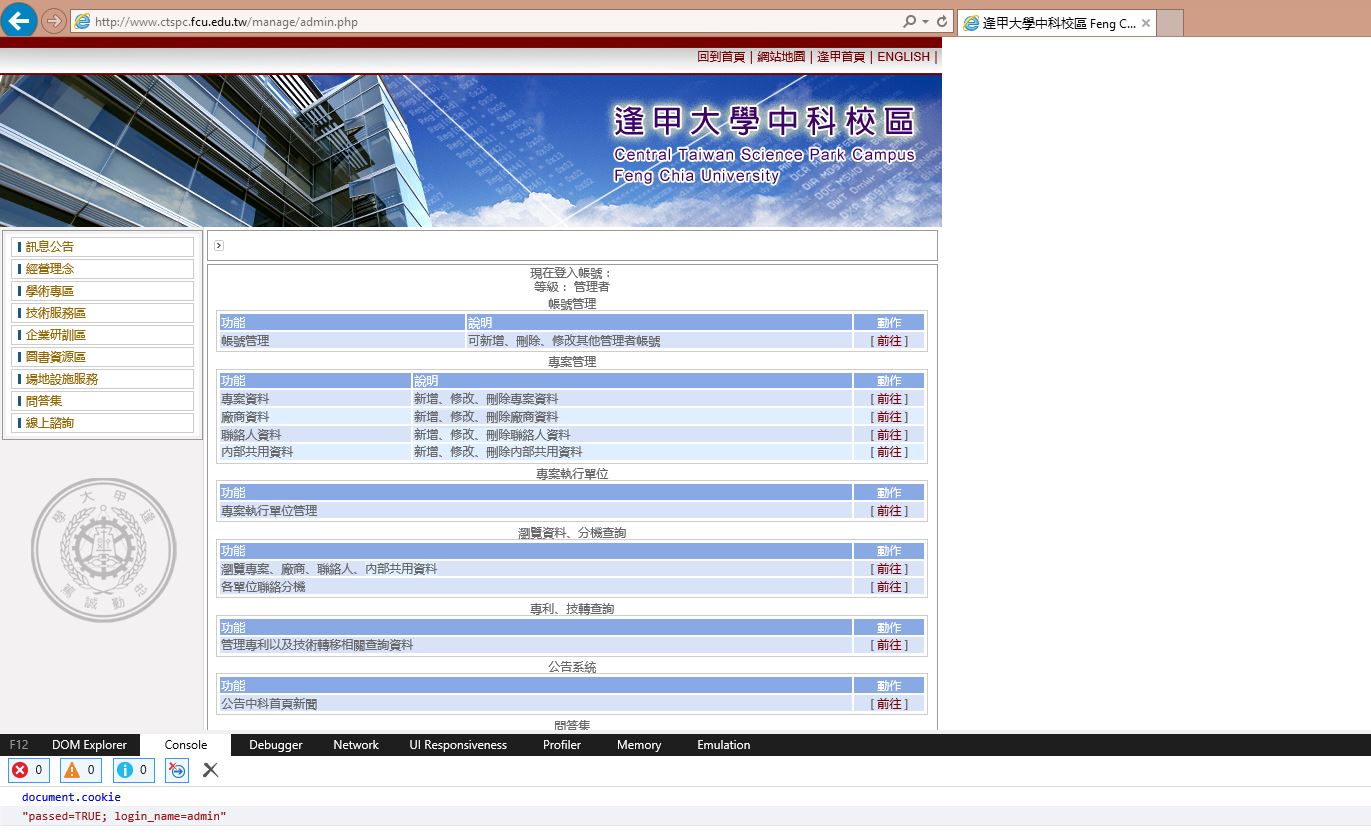
Task: Click 前往 for 廠商資料 row
Action: (x=889, y=417)
